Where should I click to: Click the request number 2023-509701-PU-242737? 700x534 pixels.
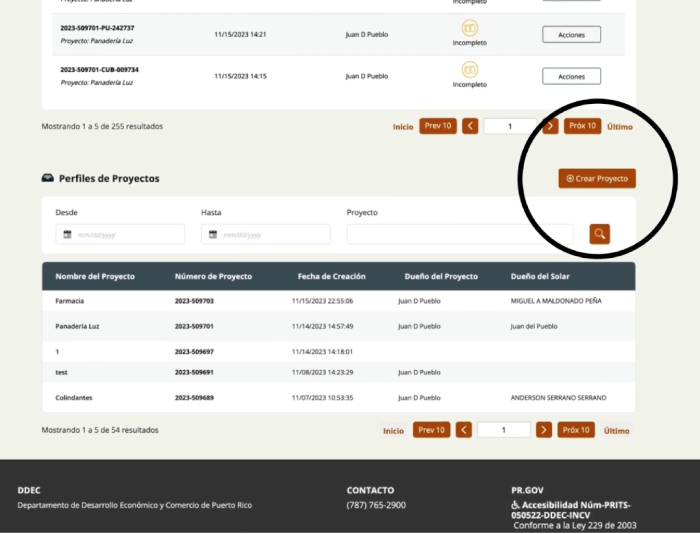pyautogui.click(x=97, y=28)
